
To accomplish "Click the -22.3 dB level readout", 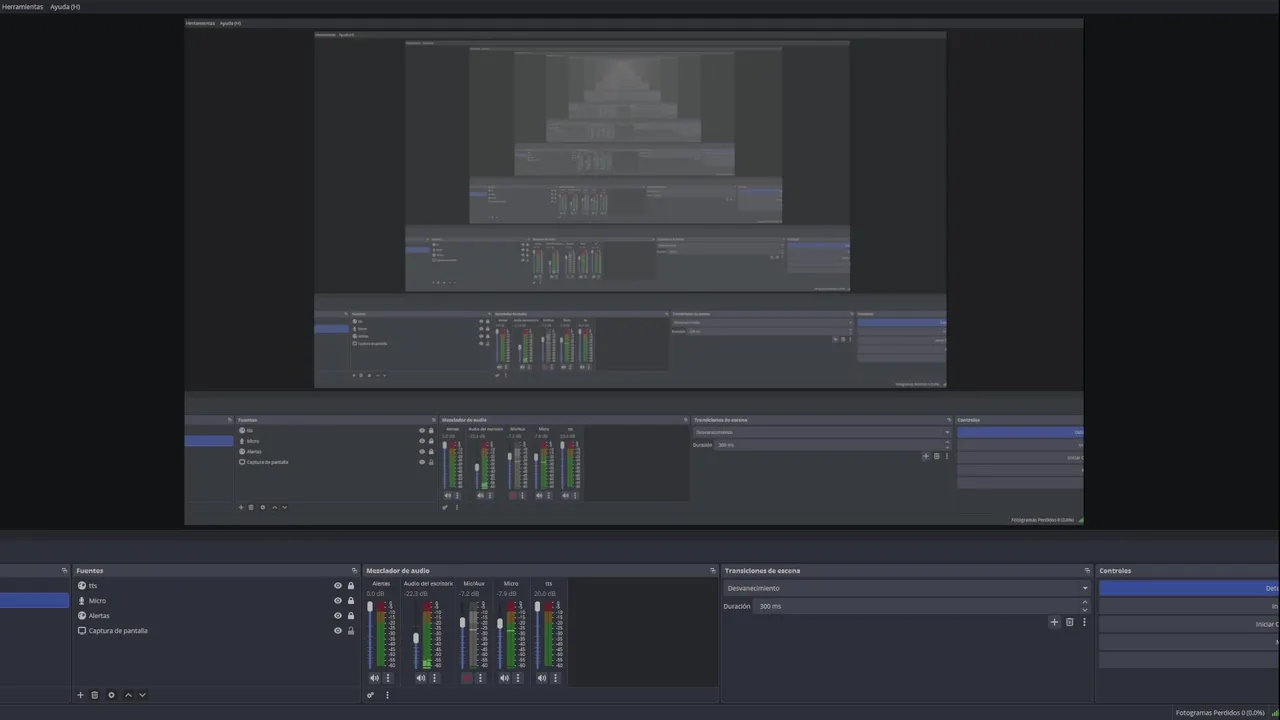I will click(x=416, y=594).
